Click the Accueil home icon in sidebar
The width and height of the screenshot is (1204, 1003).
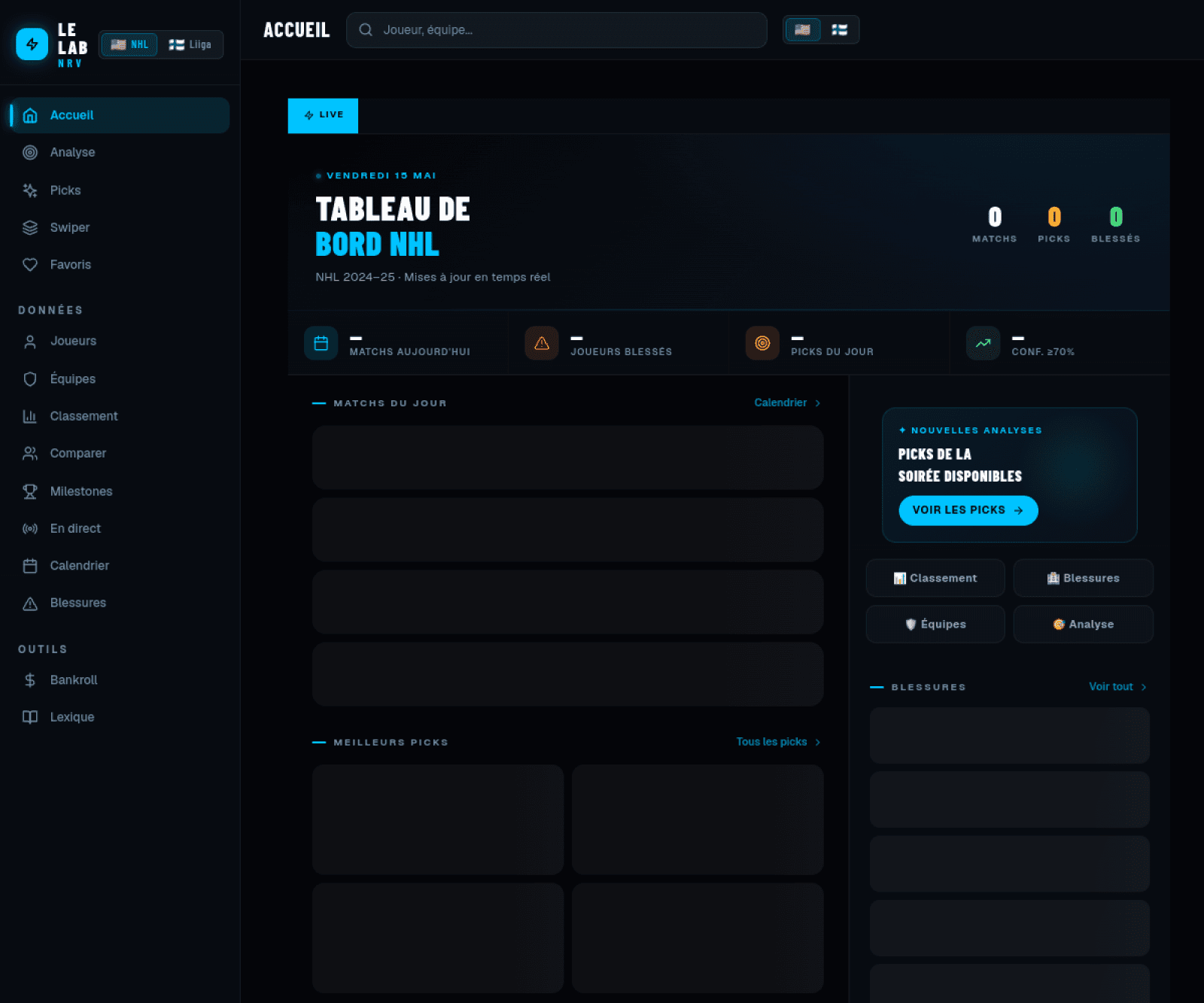click(x=30, y=115)
